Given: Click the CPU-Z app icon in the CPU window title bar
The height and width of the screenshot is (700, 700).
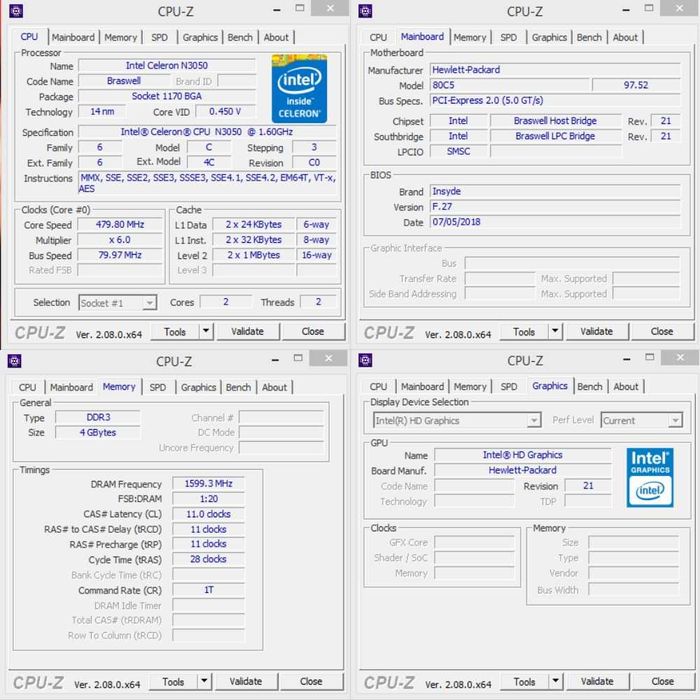Looking at the screenshot, I should [16, 11].
